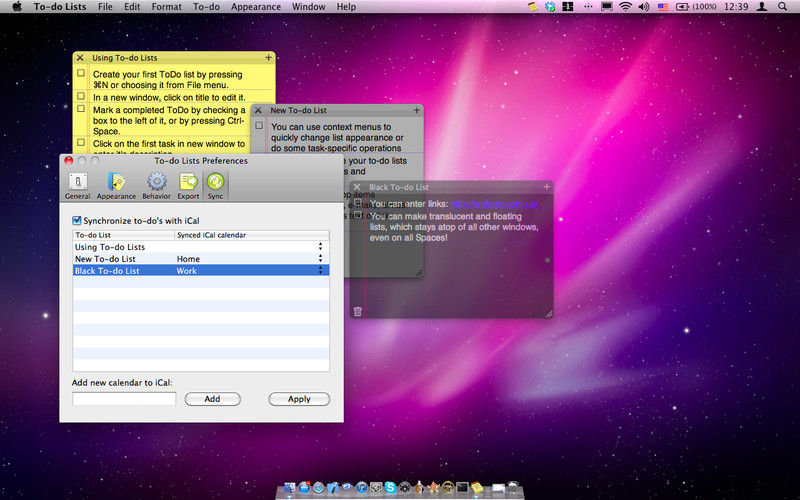
Task: Open Finder from the Dock
Action: tap(290, 488)
